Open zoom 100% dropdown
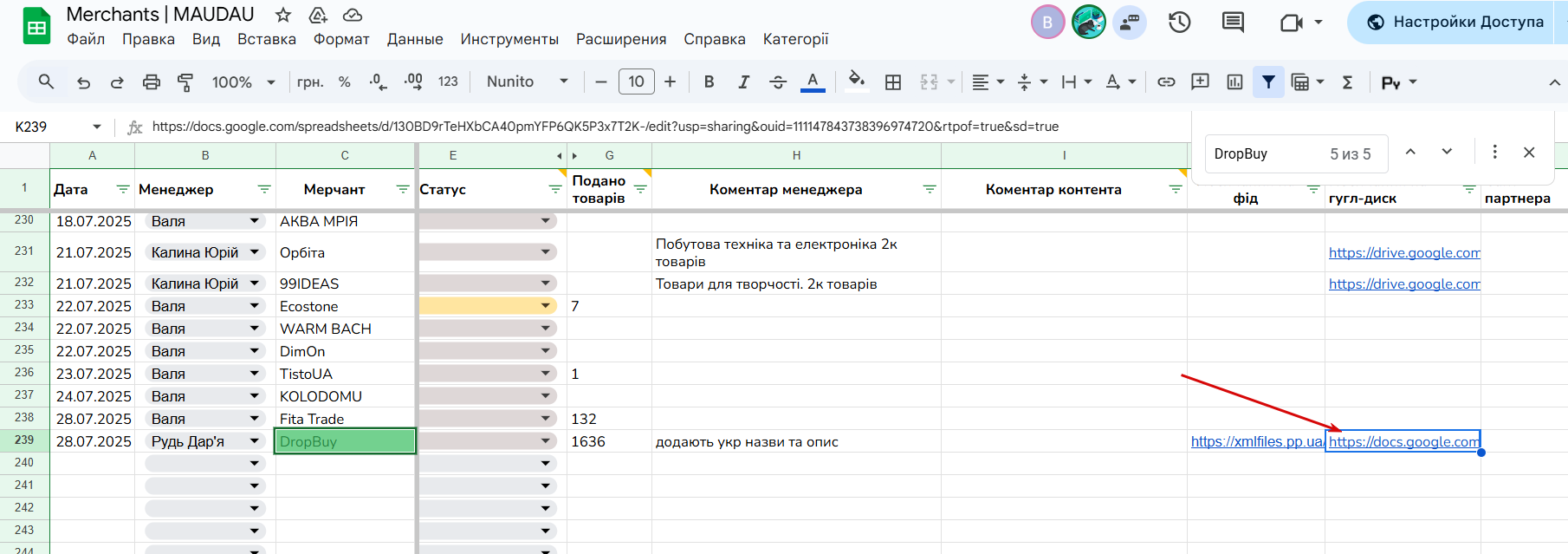This screenshot has height=554, width=1568. coord(243,81)
